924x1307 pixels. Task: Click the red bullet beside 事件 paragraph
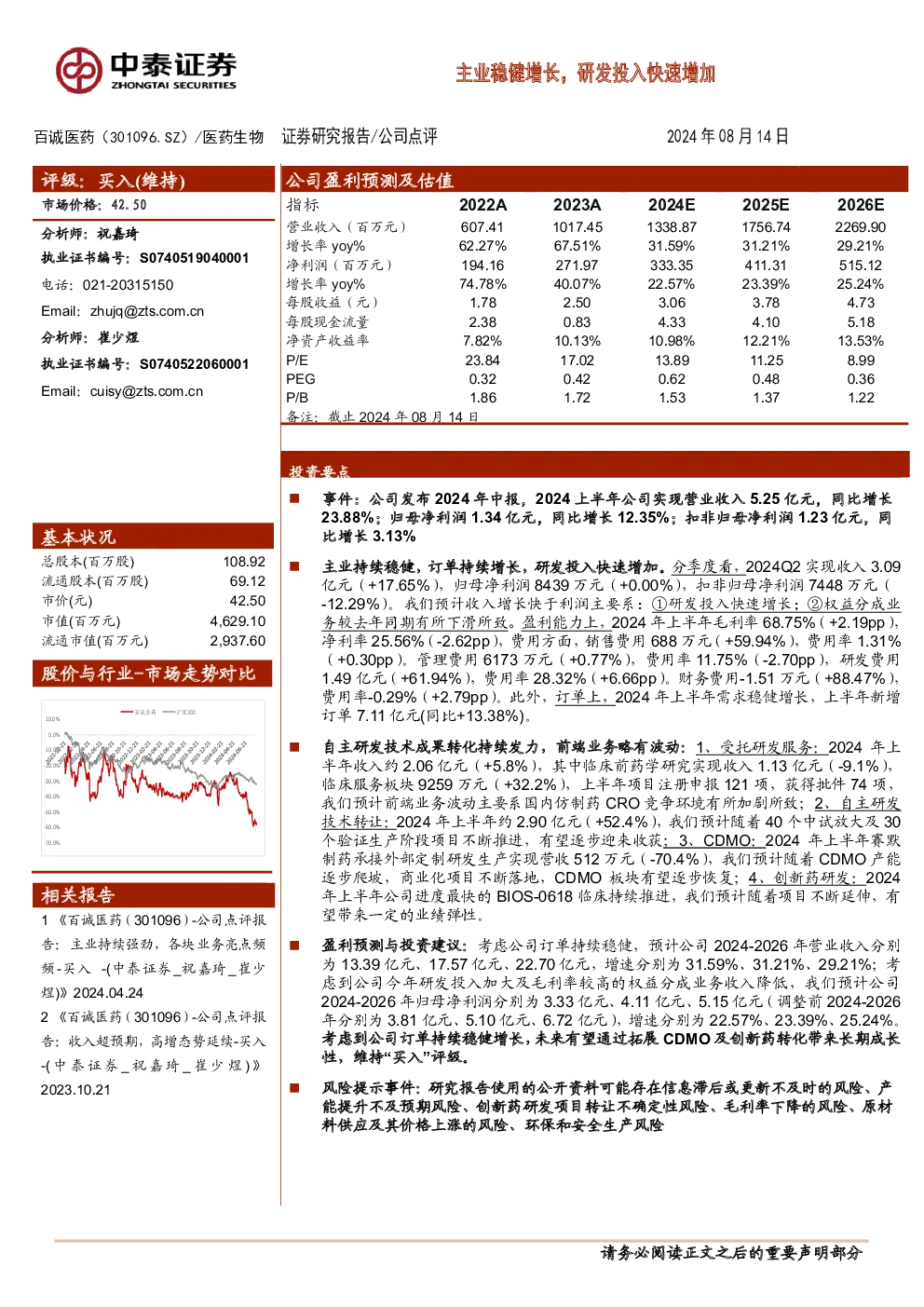[x=294, y=499]
